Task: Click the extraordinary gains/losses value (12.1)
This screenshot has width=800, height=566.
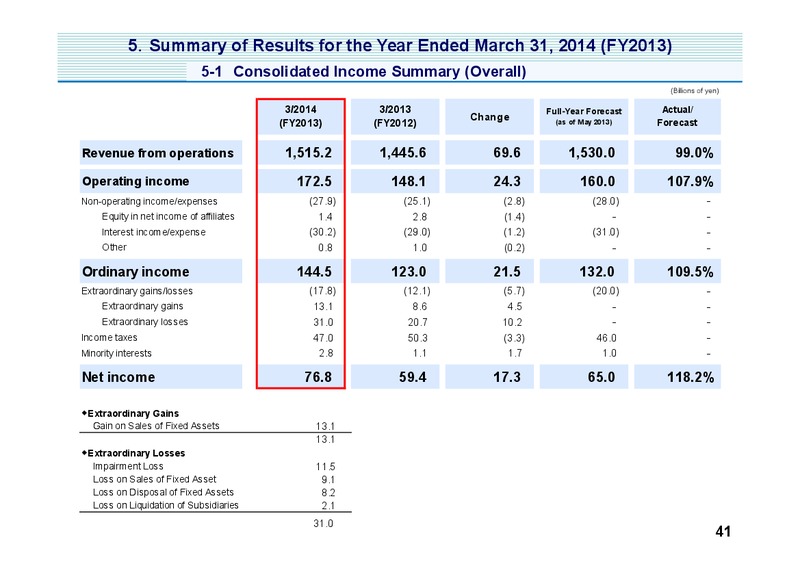Action: tap(417, 291)
